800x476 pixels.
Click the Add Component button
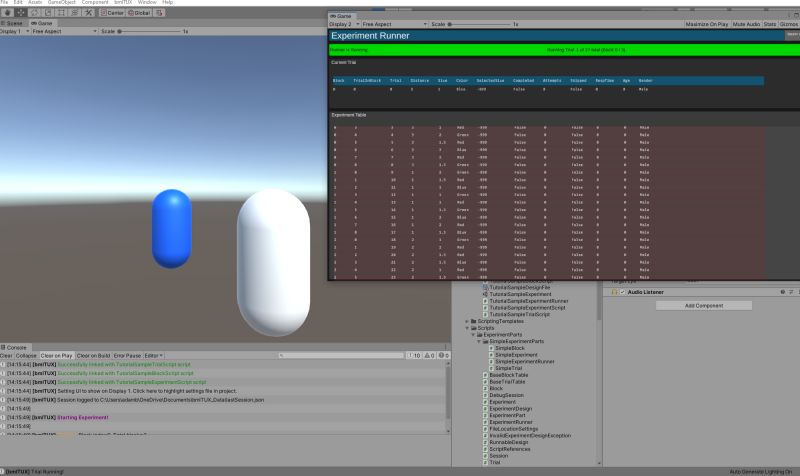[x=704, y=306]
